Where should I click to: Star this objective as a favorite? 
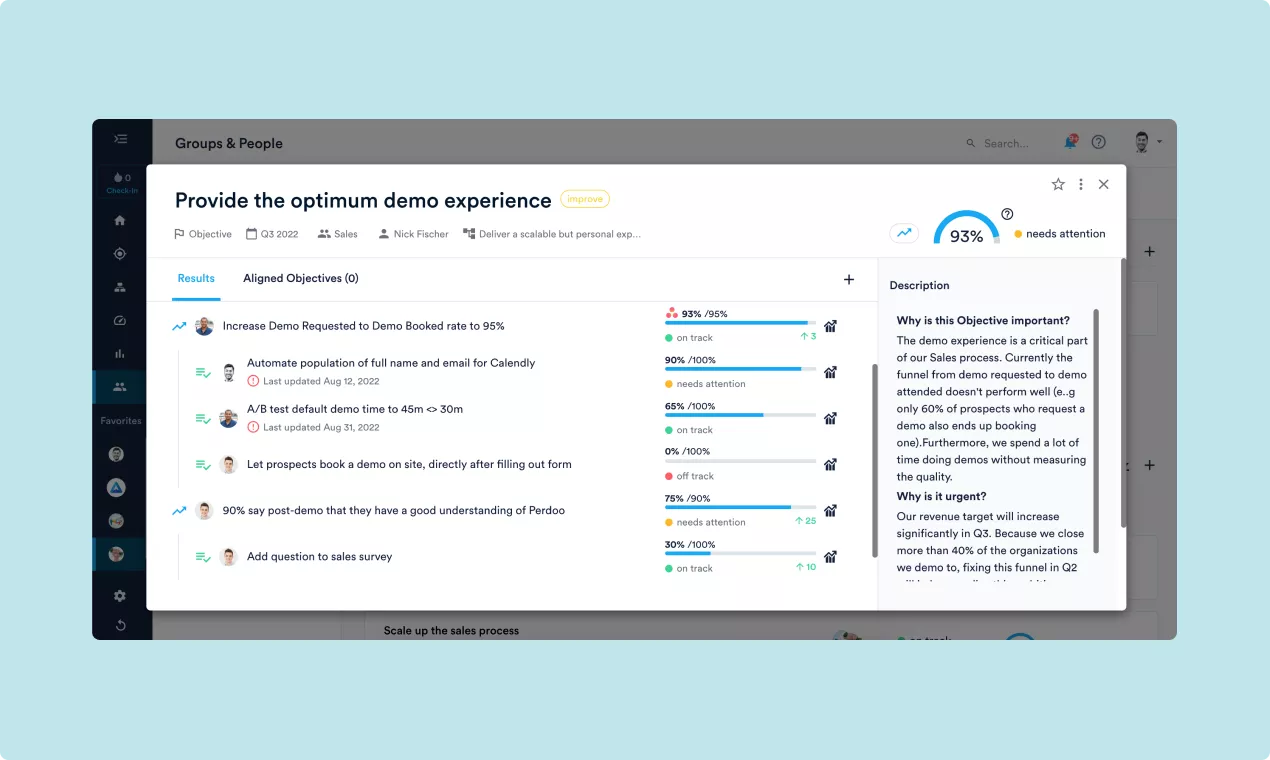[x=1058, y=185]
